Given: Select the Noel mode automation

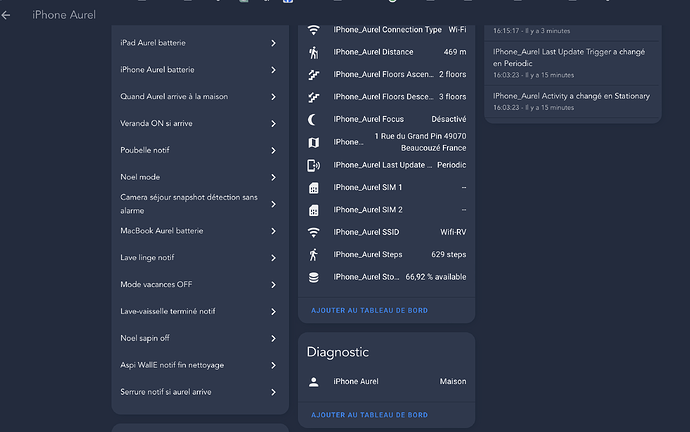Looking at the screenshot, I should click(200, 177).
